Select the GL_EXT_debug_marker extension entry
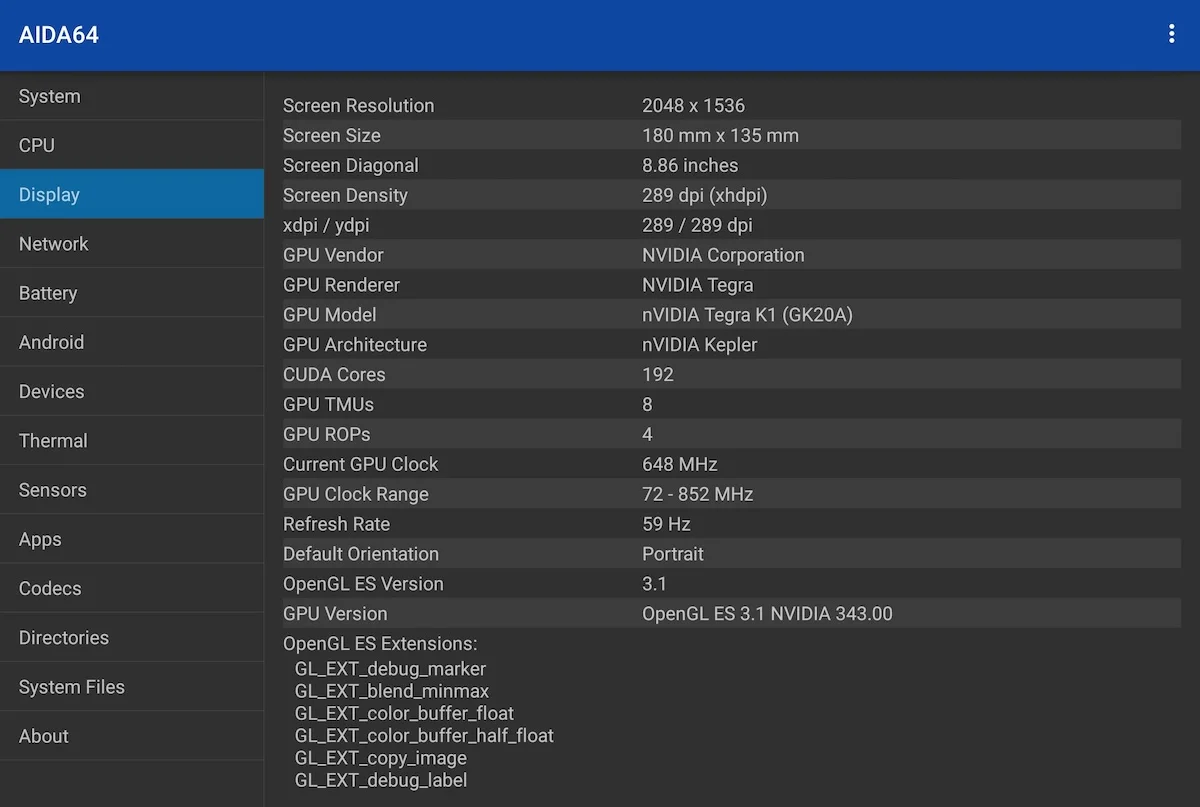The image size is (1200, 807). point(390,669)
